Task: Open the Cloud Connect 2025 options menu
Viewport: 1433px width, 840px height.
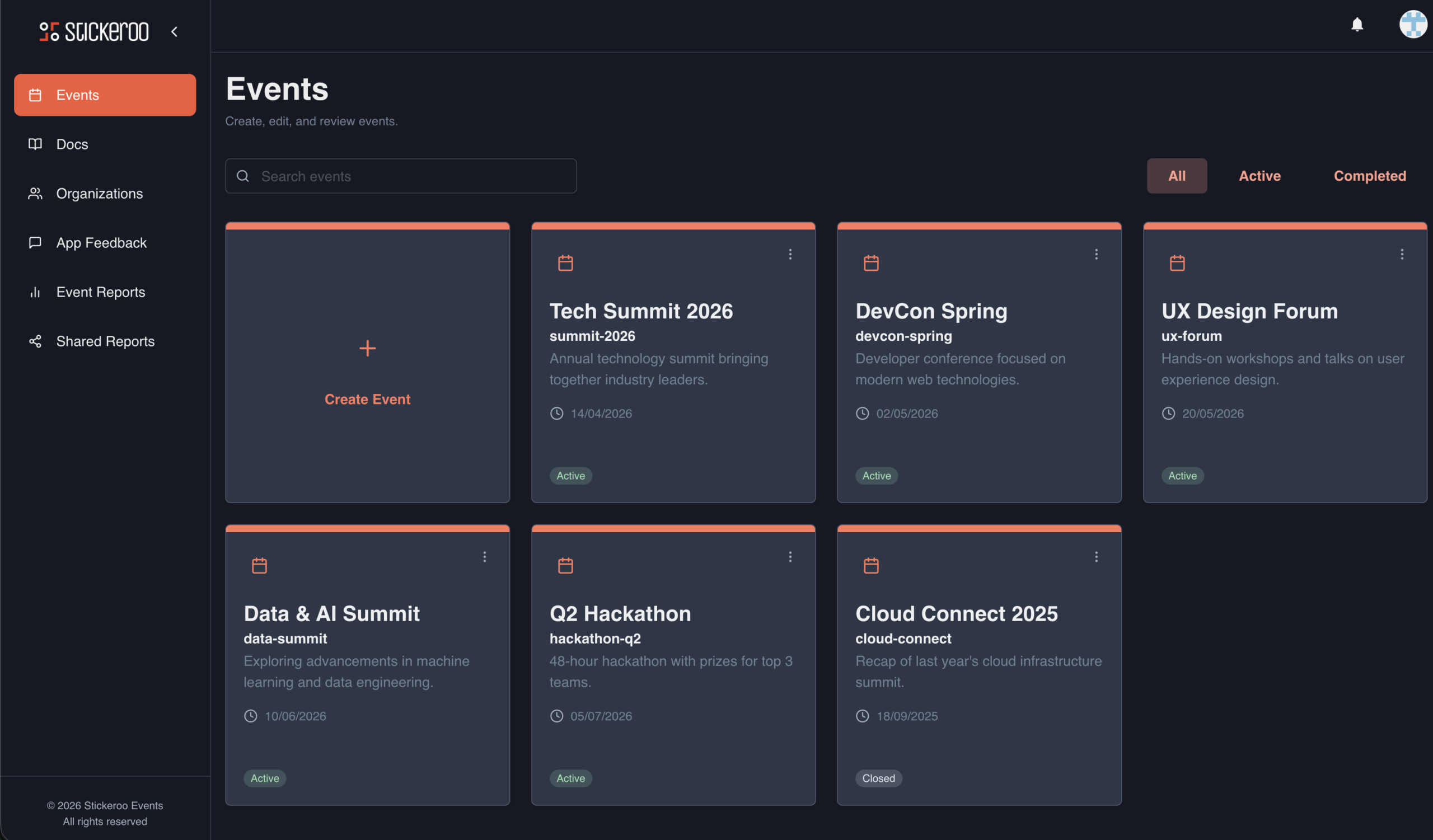Action: point(1097,557)
